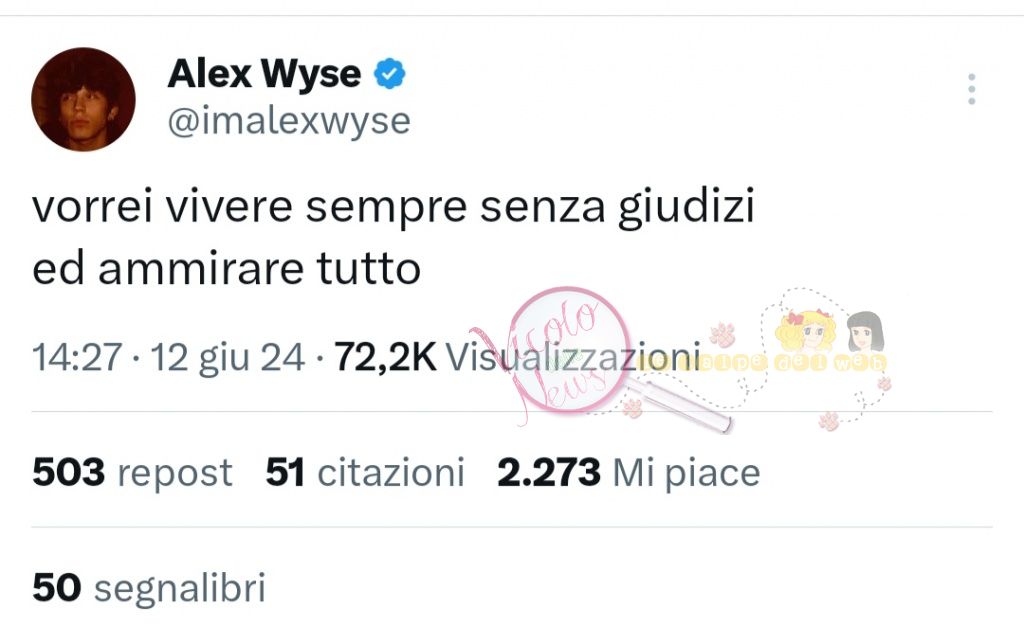The height and width of the screenshot is (626, 1024).
Task: Click the pink magnifying glass watermark lens
Action: [x=569, y=349]
